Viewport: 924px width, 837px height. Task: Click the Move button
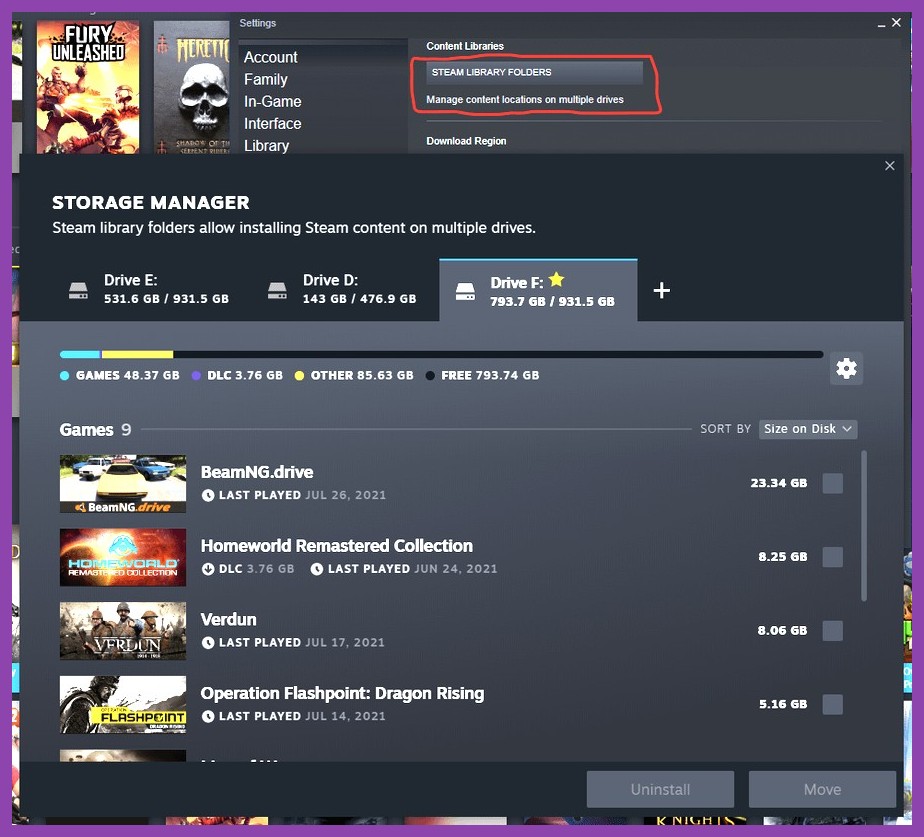tap(822, 789)
